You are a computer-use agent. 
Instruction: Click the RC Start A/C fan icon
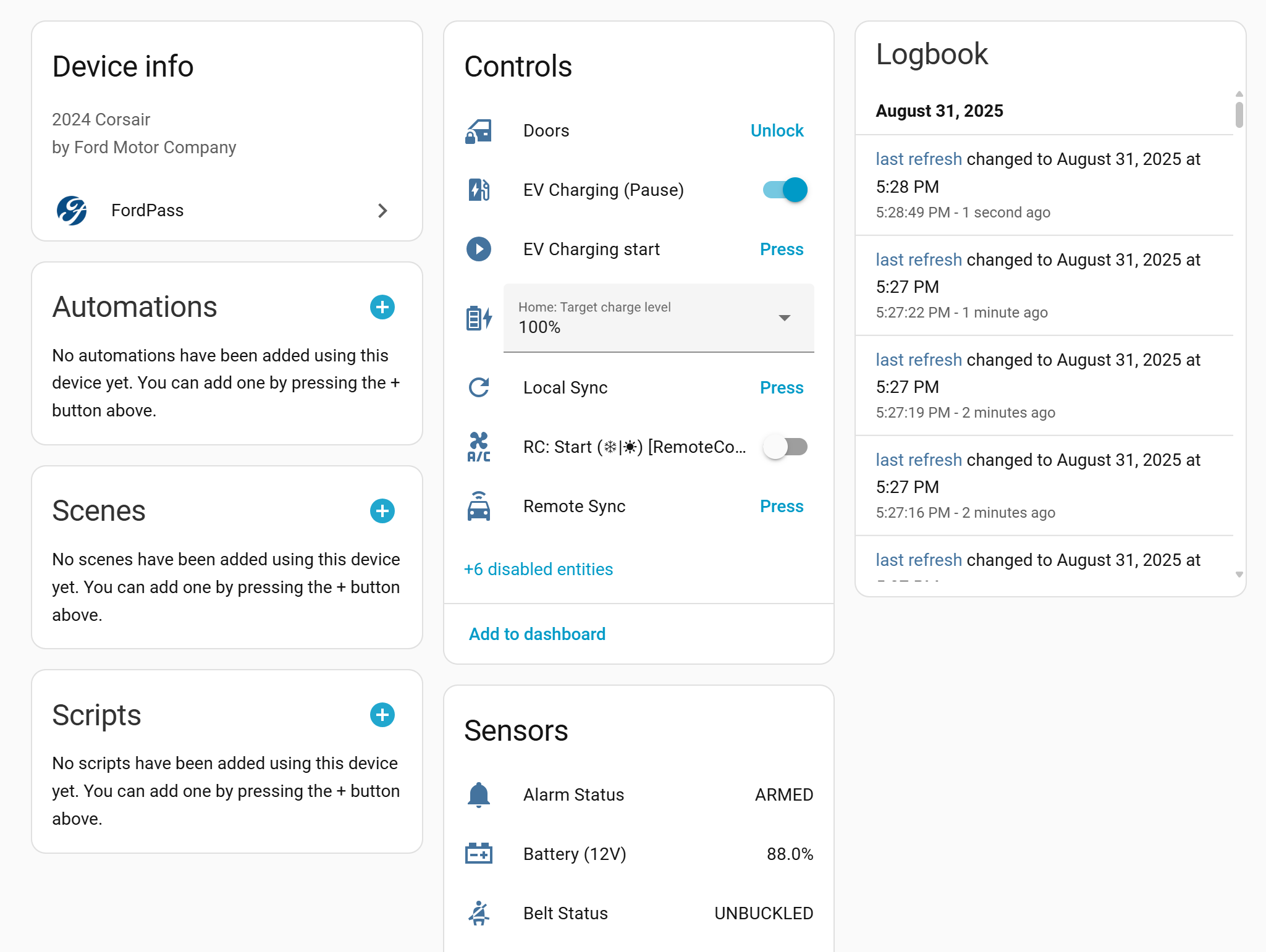478,447
